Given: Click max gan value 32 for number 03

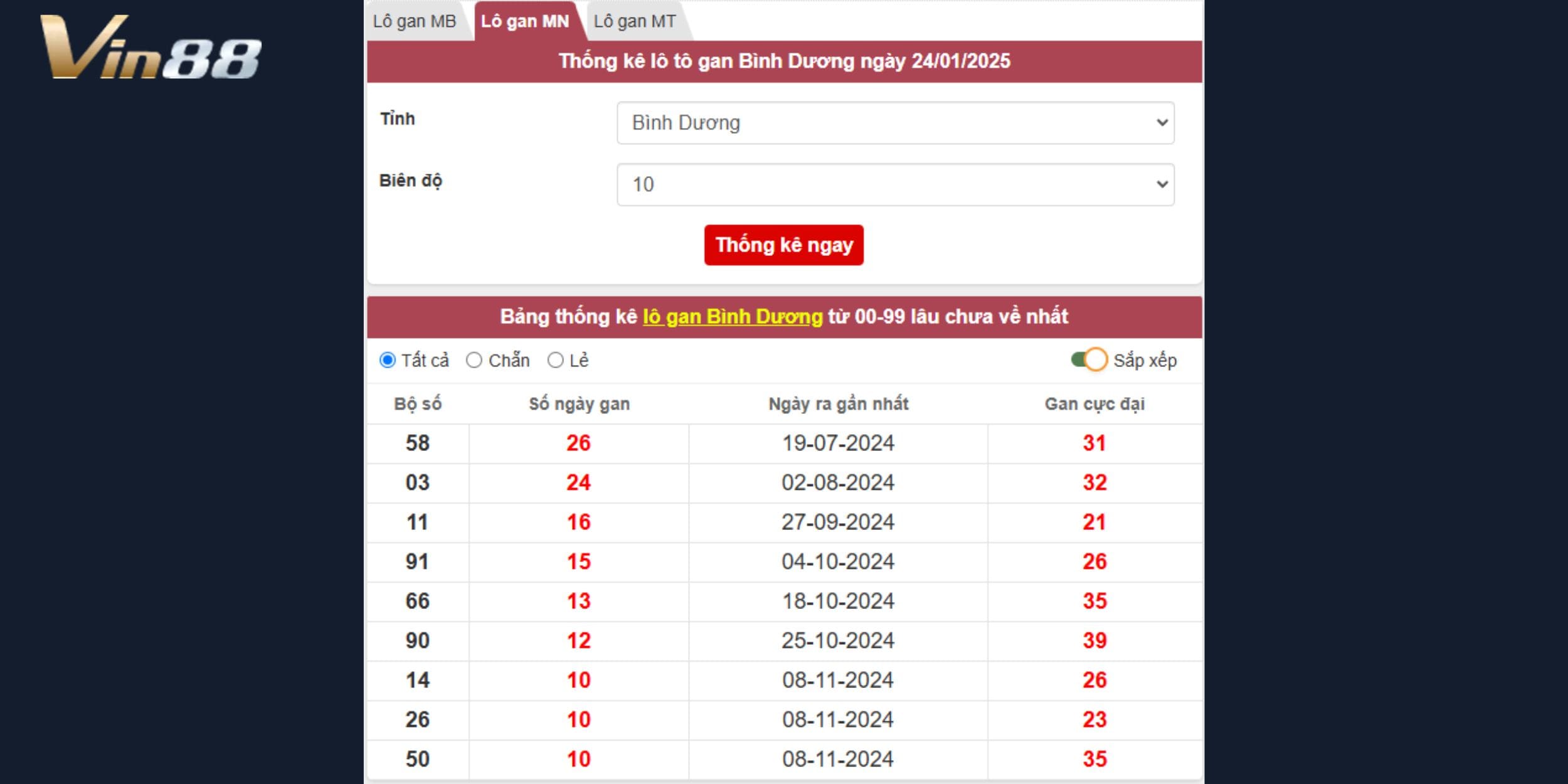Looking at the screenshot, I should pos(1094,483).
